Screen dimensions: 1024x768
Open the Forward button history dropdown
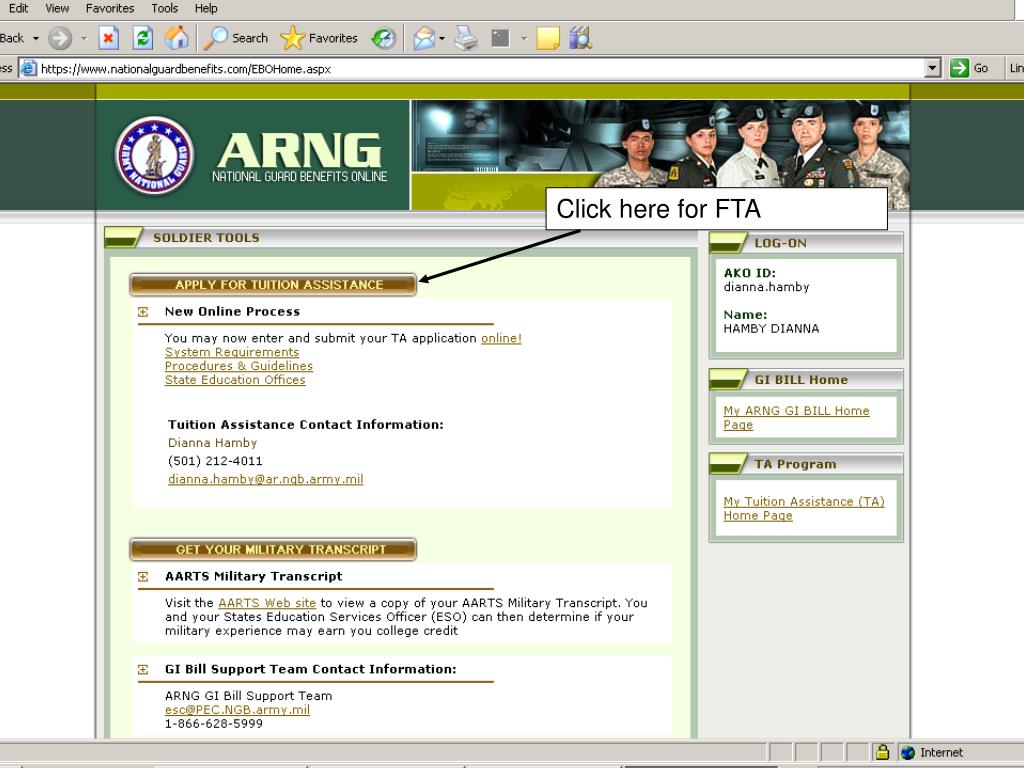[x=84, y=39]
